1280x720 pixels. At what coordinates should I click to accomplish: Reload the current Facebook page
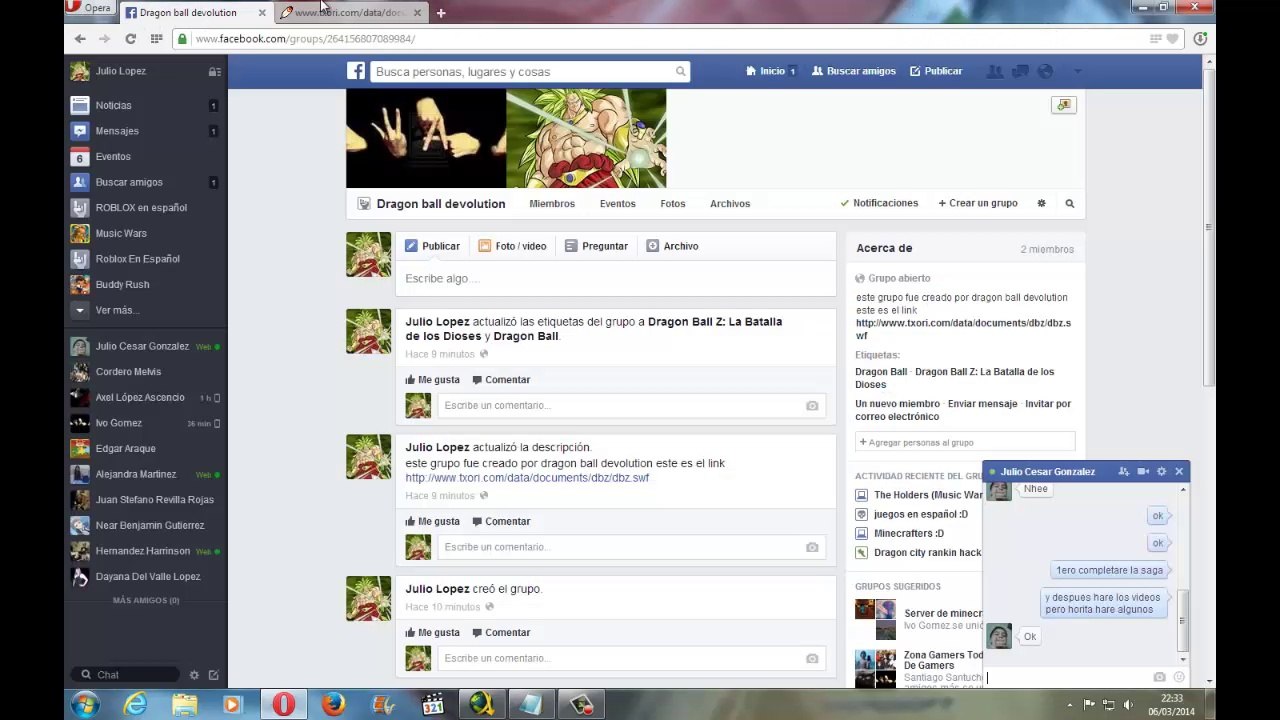(130, 39)
